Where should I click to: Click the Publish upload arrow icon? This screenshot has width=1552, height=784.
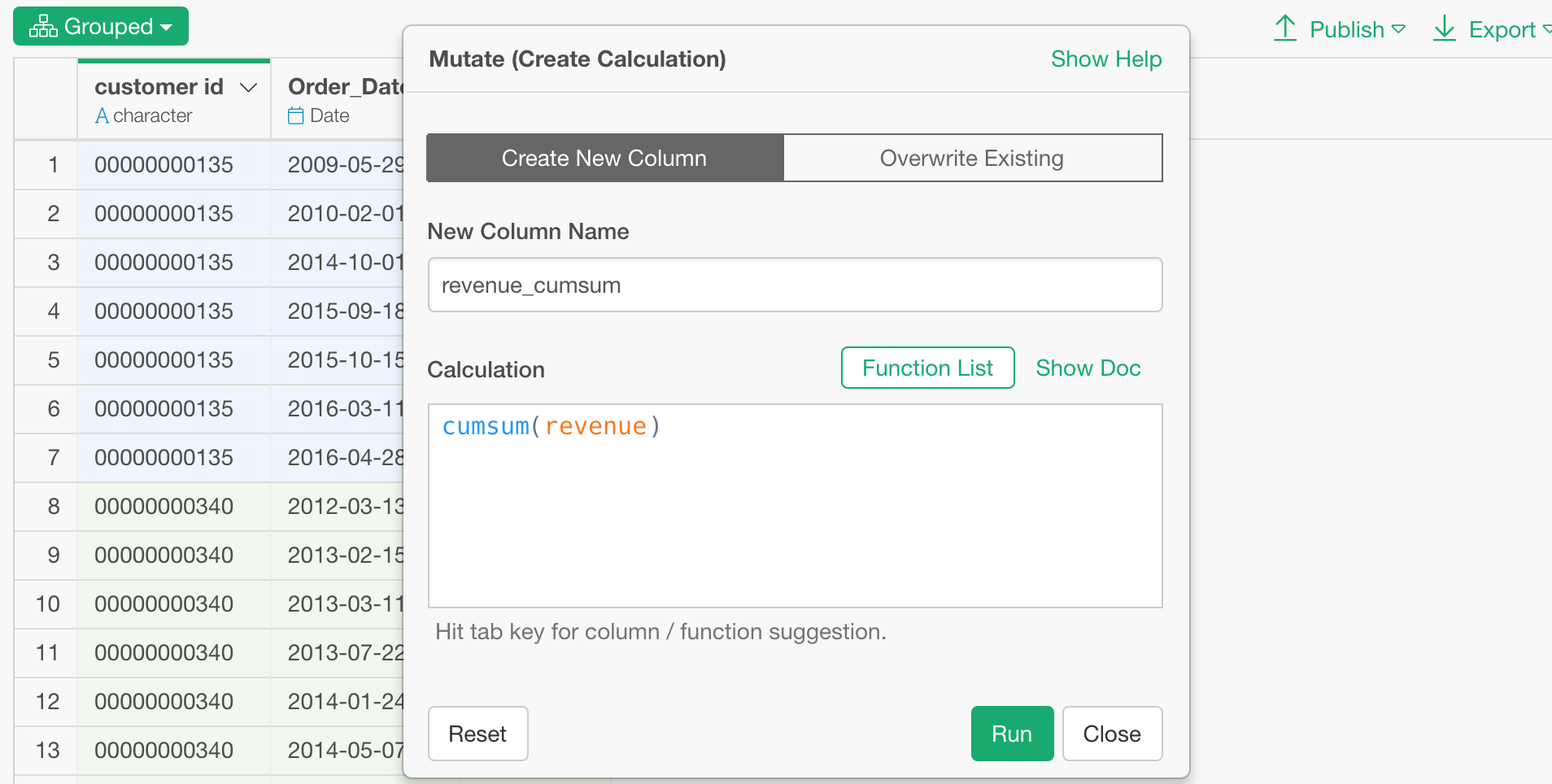1285,28
